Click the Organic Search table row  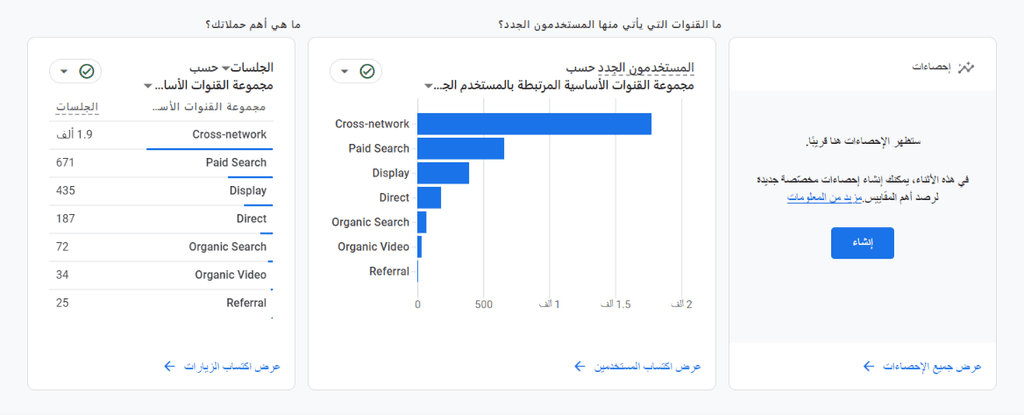[x=161, y=247]
